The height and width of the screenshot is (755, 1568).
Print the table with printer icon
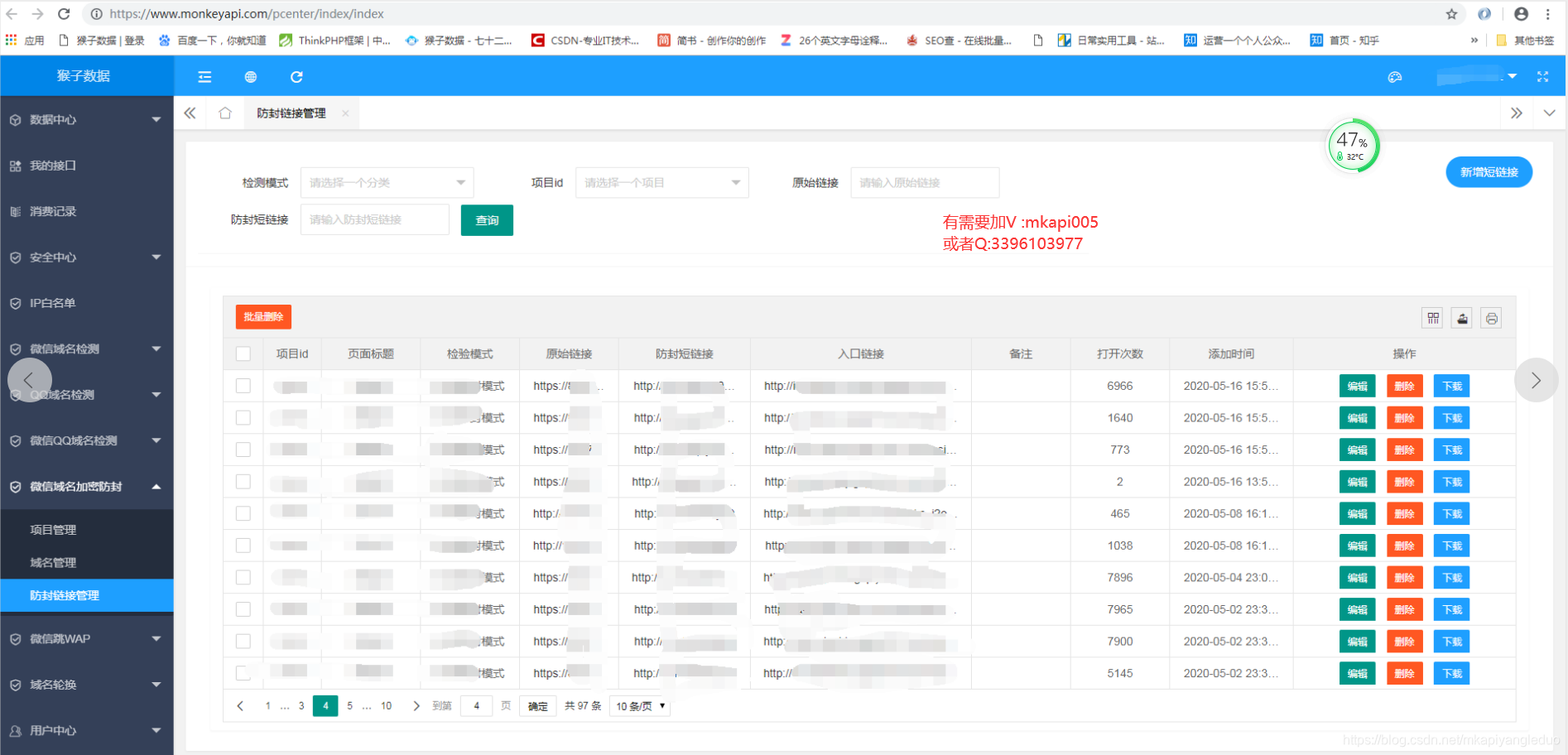[x=1491, y=318]
